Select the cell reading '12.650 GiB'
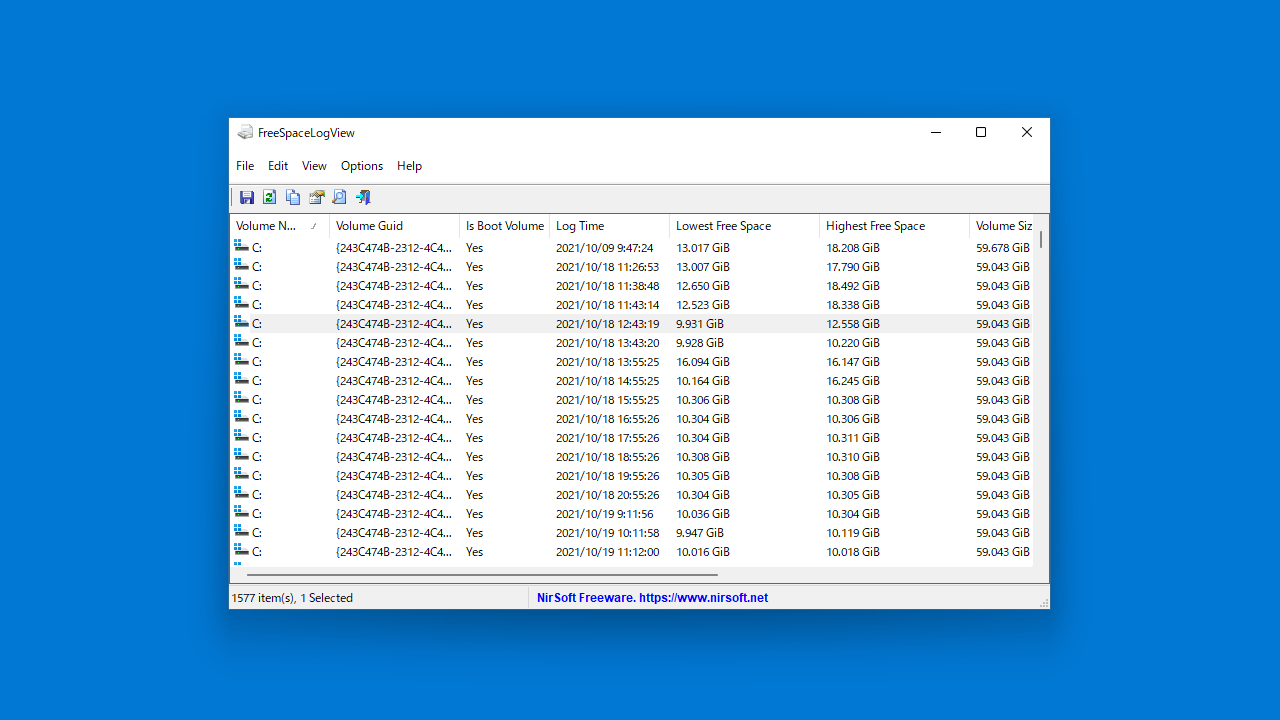 click(703, 286)
